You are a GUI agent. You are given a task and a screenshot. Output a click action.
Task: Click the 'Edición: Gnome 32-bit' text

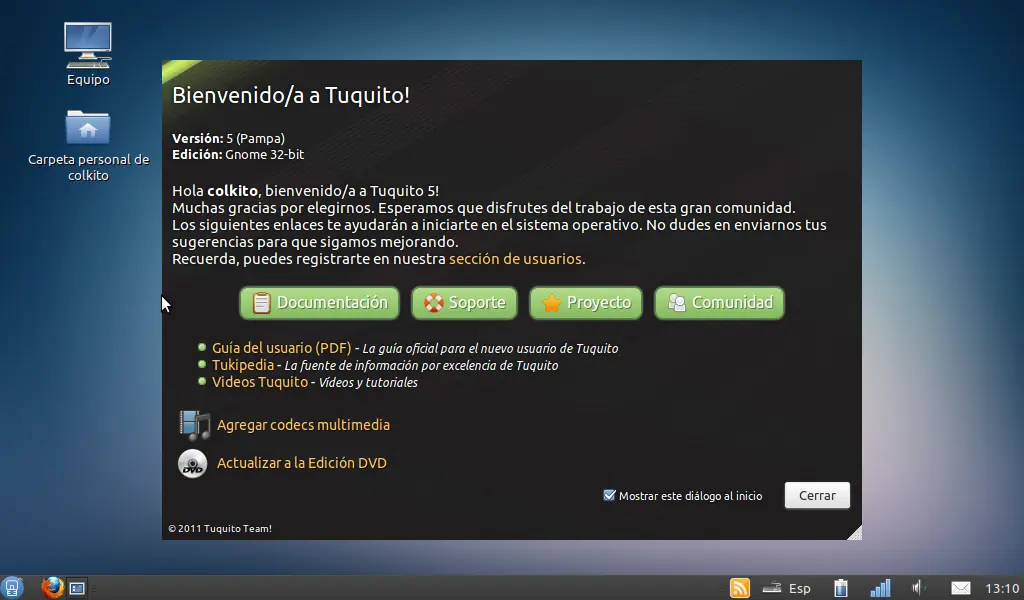(238, 155)
